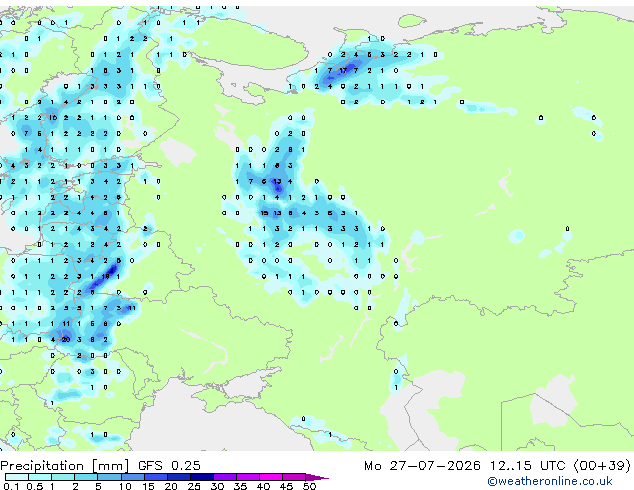634x490 pixels.
Task: Click the 0.5–1 mm legend color swatch
Action: (x=40, y=477)
